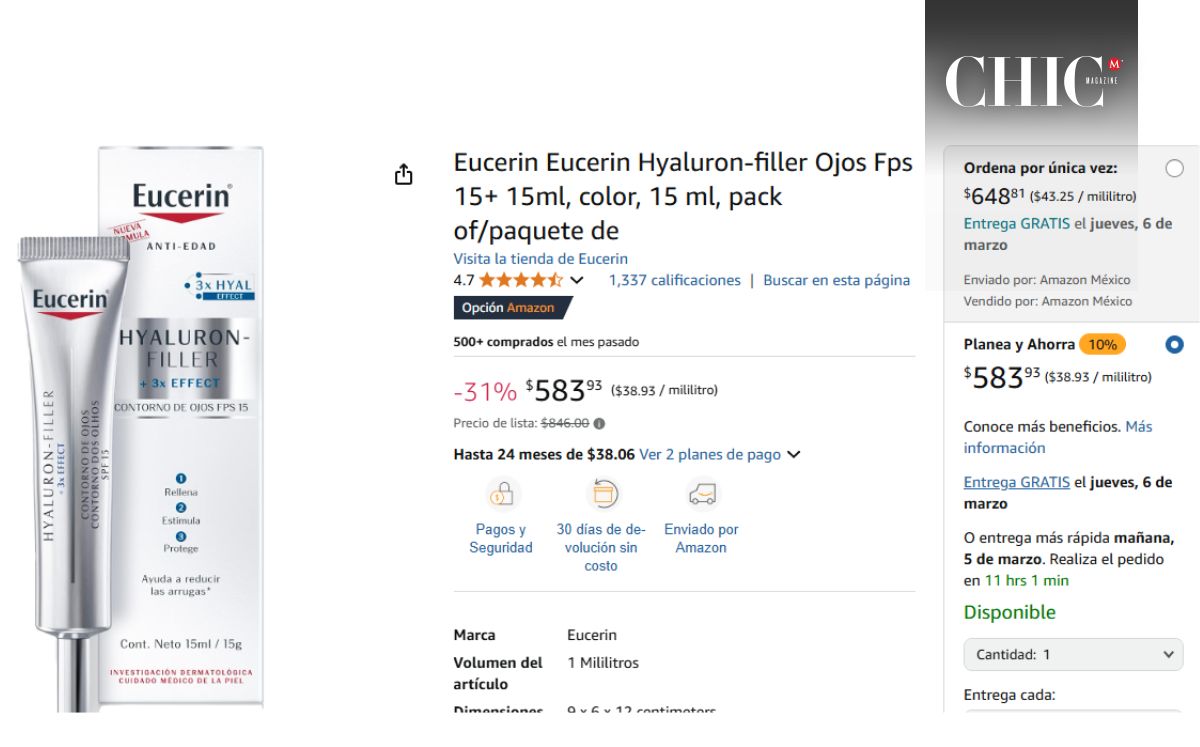Expand Ver 2 planes de pago
The height and width of the screenshot is (747, 1200).
point(719,454)
